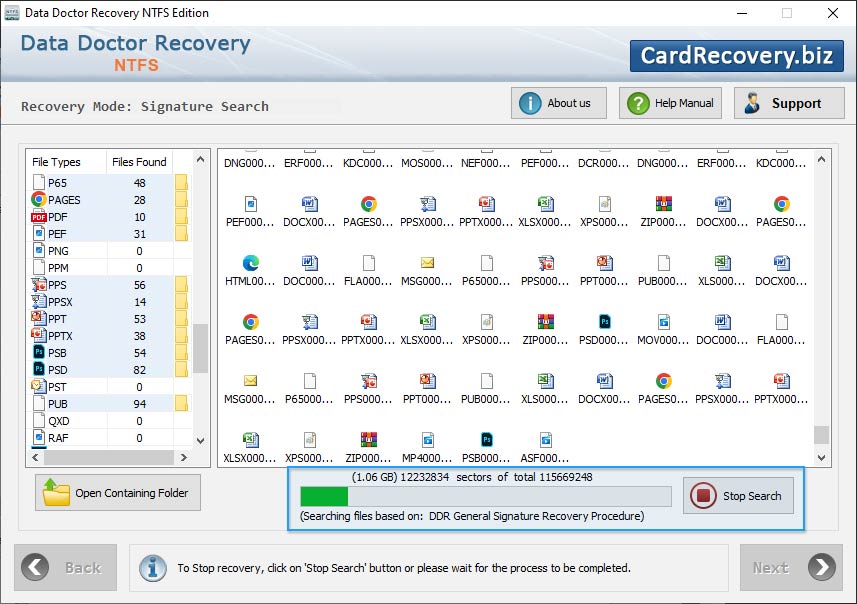Screen dimensions: 857x604
Task: Select the PPM blank file icon
Action: pyautogui.click(x=39, y=268)
